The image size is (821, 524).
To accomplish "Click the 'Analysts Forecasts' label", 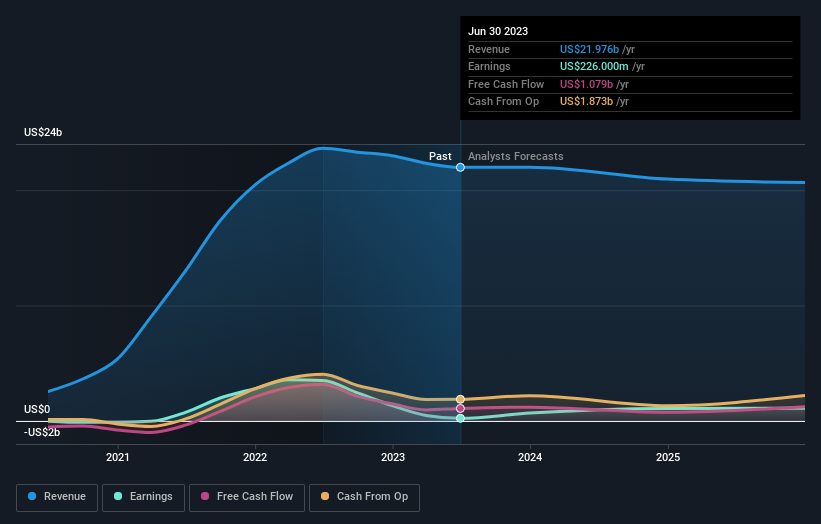I will tap(516, 156).
